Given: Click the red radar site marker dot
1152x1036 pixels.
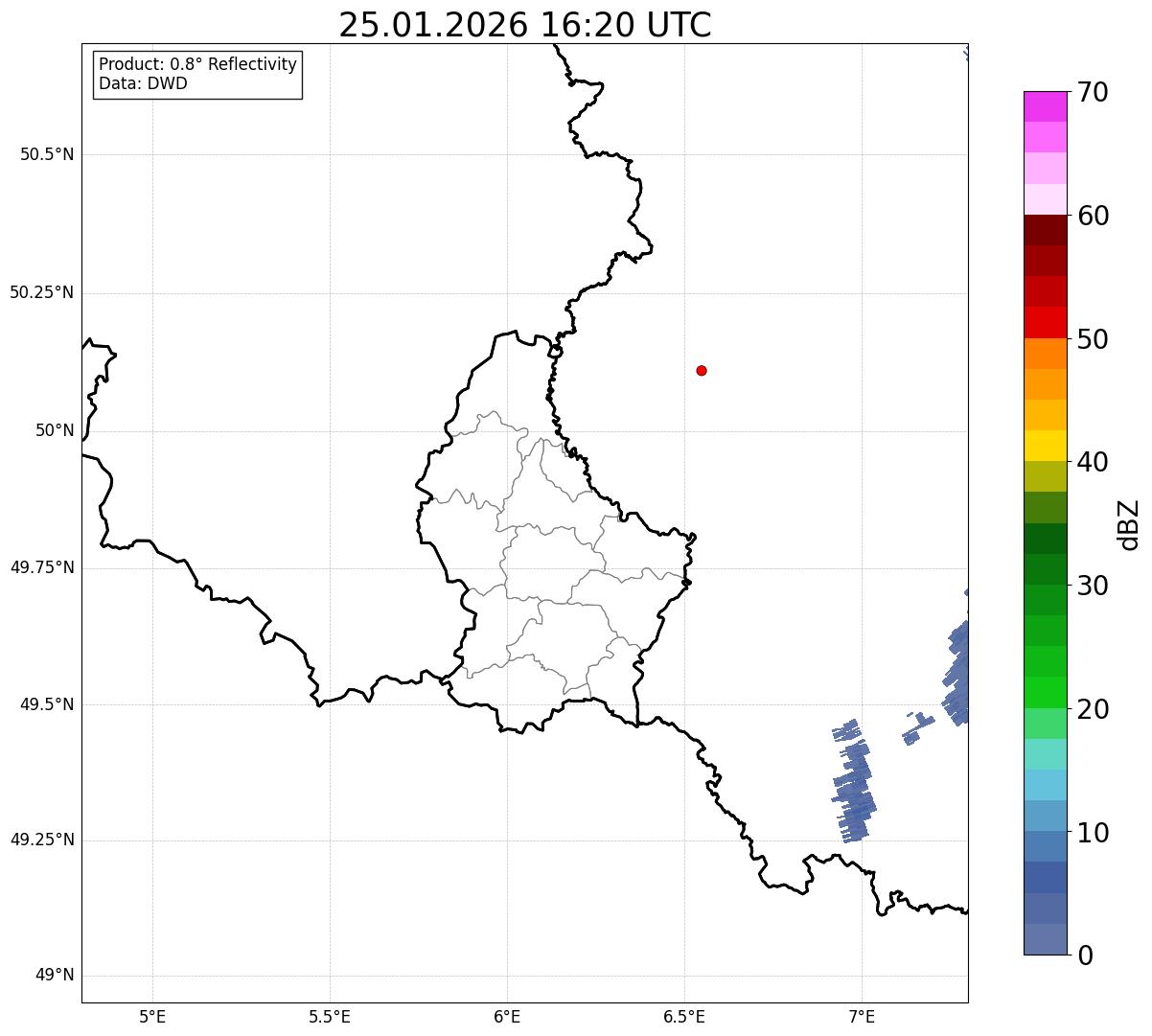Looking at the screenshot, I should [x=702, y=371].
